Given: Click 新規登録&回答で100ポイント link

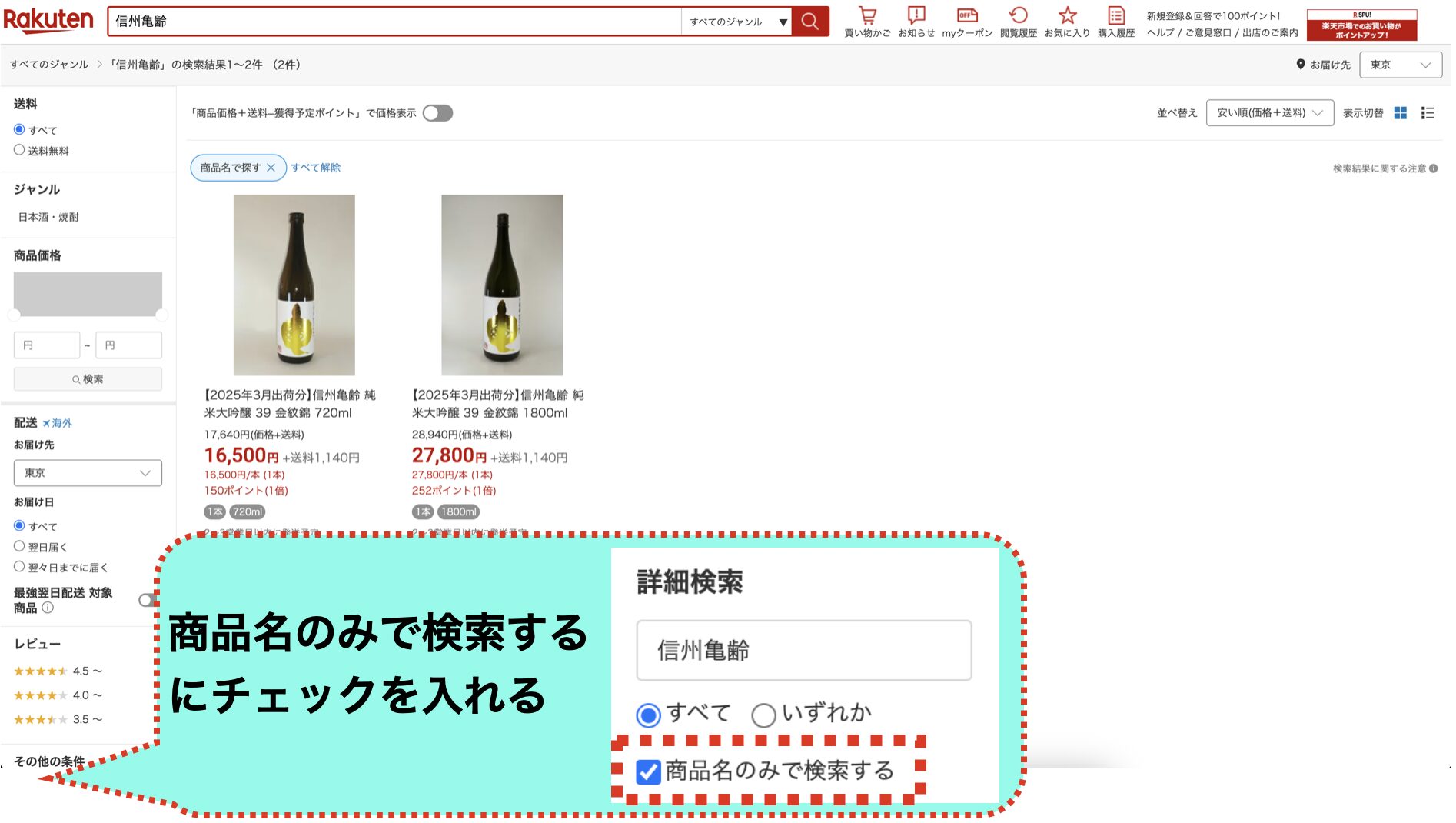Looking at the screenshot, I should tap(1213, 16).
